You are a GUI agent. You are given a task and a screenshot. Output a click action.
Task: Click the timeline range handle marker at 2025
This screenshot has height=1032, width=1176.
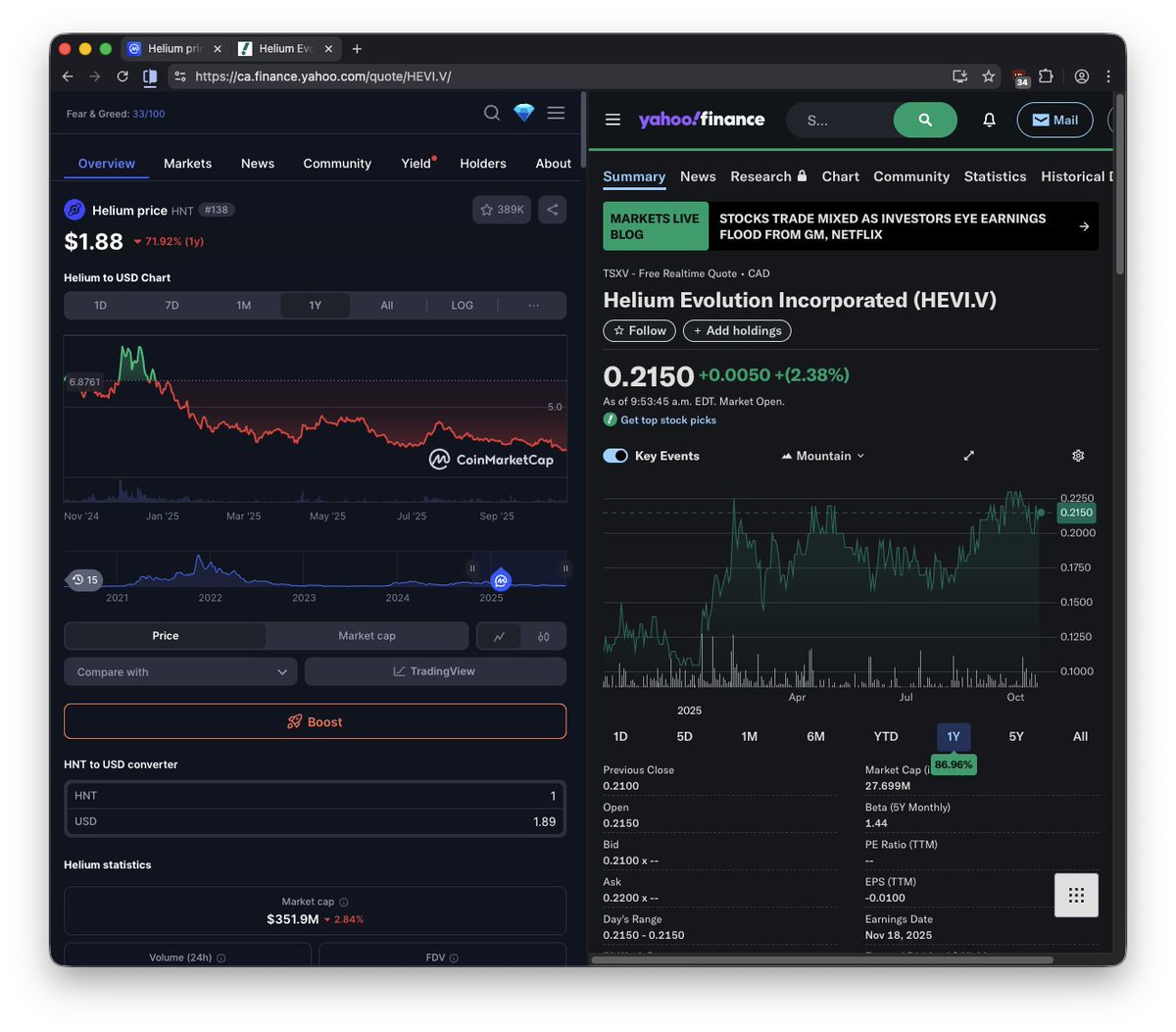pos(501,580)
